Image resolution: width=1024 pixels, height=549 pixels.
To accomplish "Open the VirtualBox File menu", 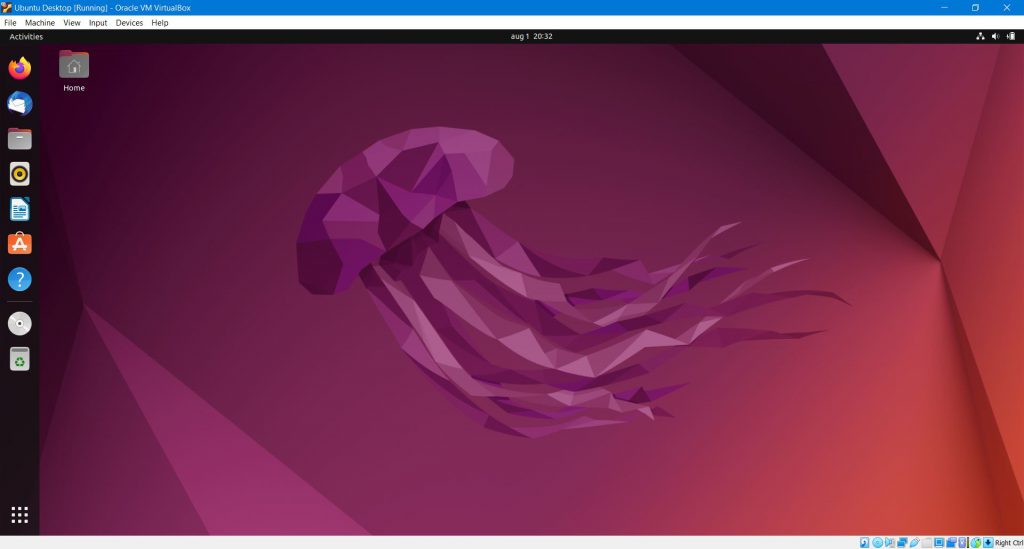I will click(10, 23).
